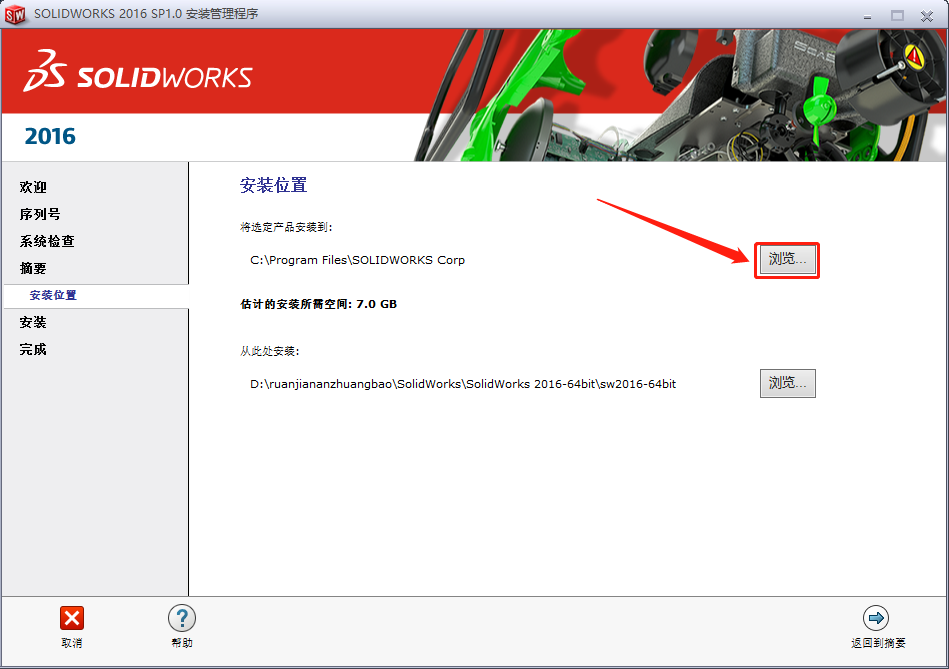The height and width of the screenshot is (669, 949).
Task: Click the path C:\Program Files\SOLIDWORKS Corp
Action: [358, 260]
